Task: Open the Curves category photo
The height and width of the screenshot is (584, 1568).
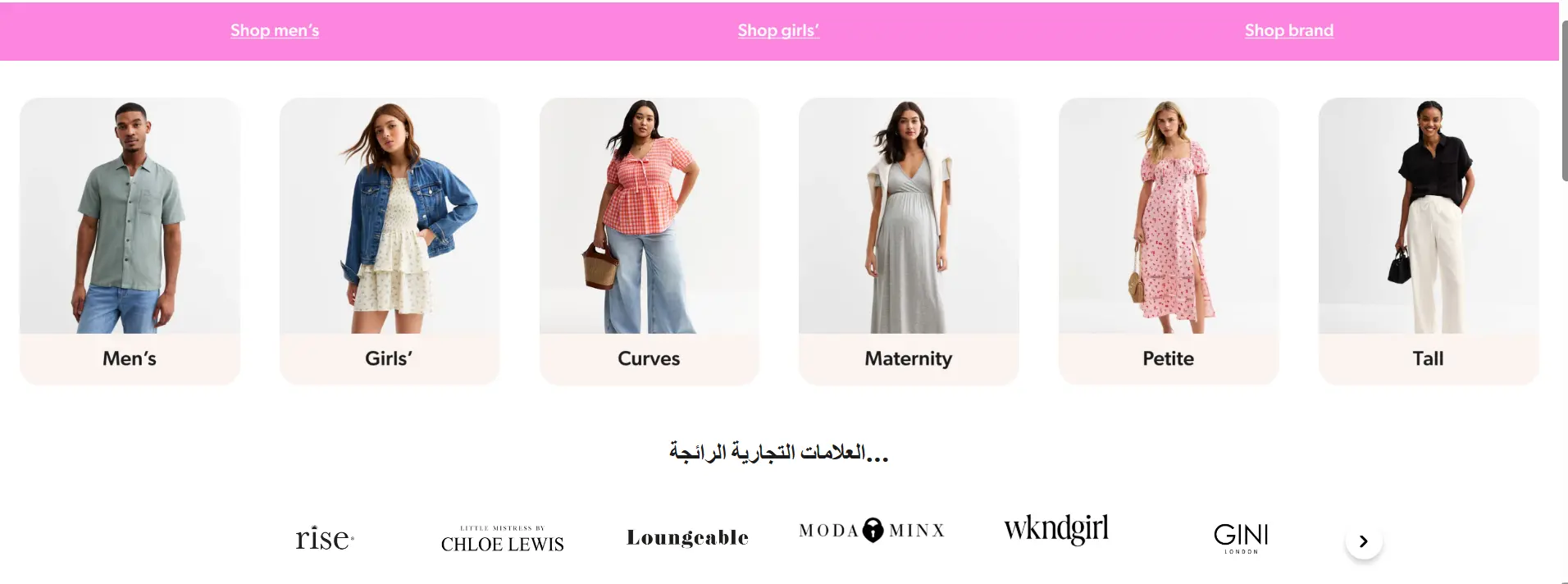Action: click(650, 216)
